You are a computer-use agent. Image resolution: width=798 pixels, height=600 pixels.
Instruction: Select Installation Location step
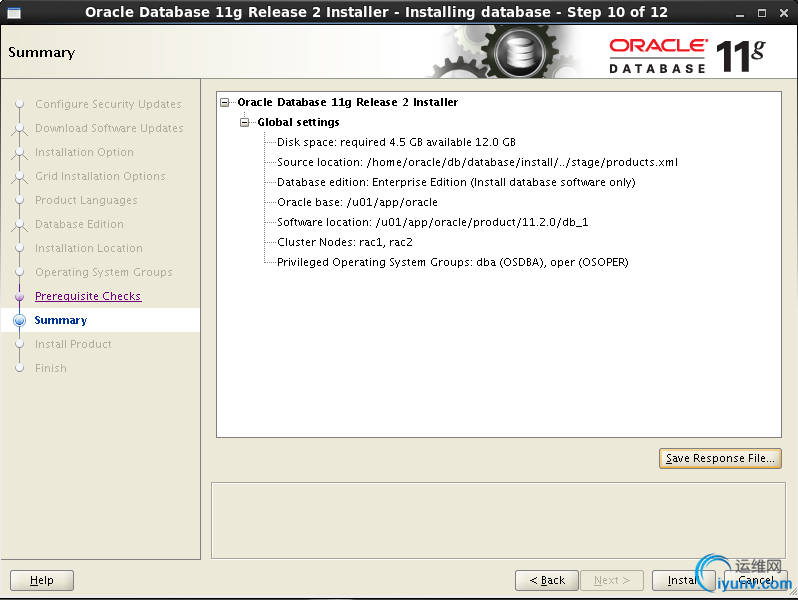[x=89, y=248]
